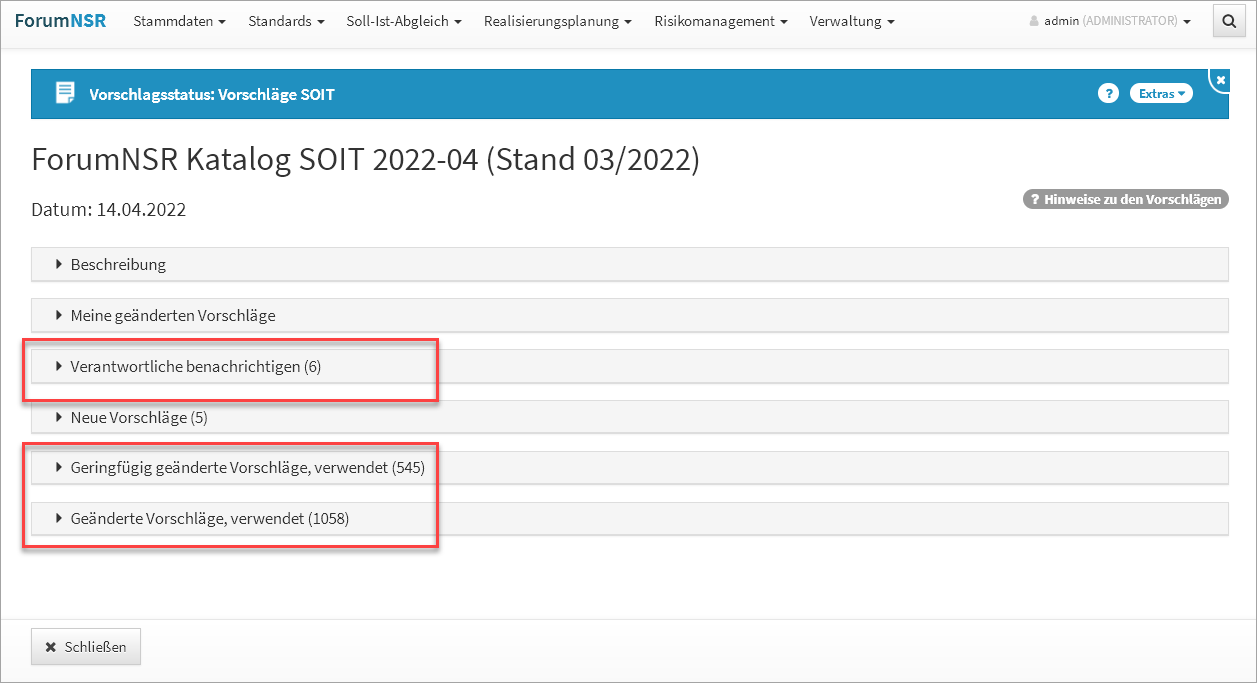Image resolution: width=1257 pixels, height=683 pixels.
Task: Open the Extras dropdown
Action: pos(1161,93)
